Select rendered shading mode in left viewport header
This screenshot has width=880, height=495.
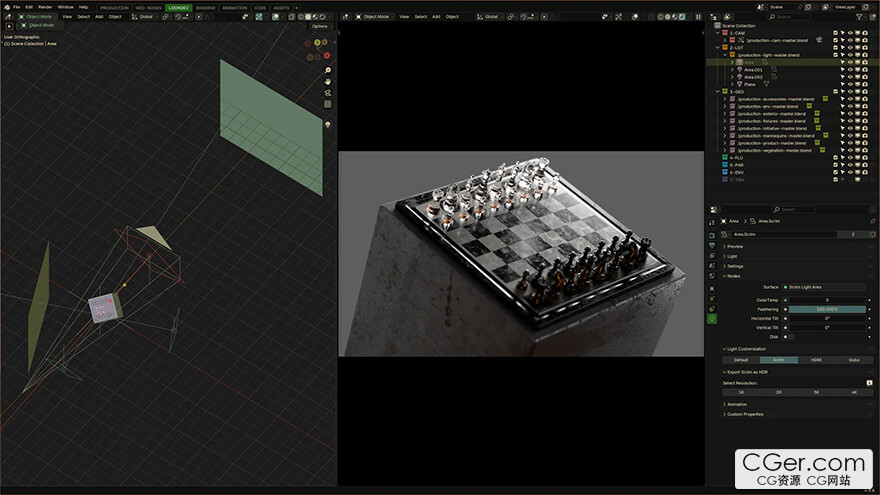point(323,17)
